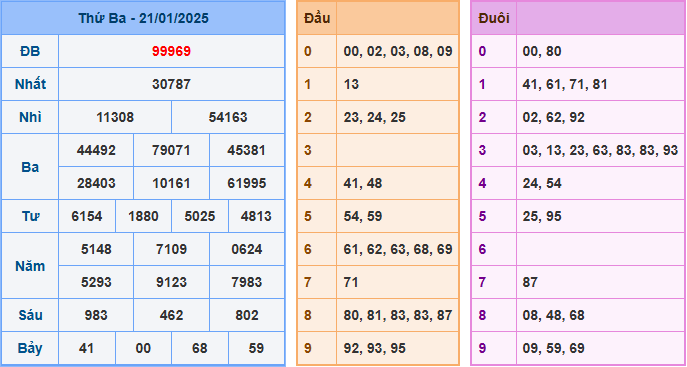Select number 00 in the Bảy row
The height and width of the screenshot is (367, 687).
point(143,348)
